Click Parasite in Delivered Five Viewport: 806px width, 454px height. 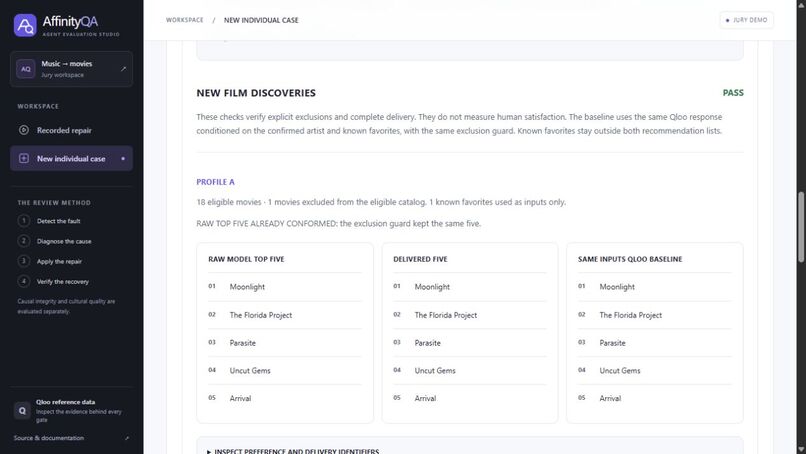[x=428, y=343]
